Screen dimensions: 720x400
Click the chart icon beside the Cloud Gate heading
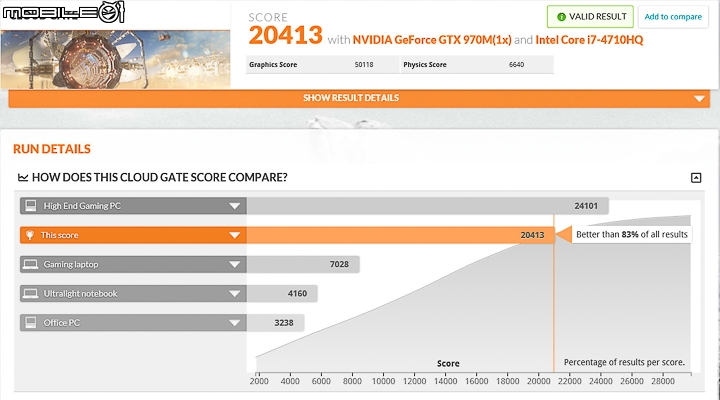tap(23, 177)
